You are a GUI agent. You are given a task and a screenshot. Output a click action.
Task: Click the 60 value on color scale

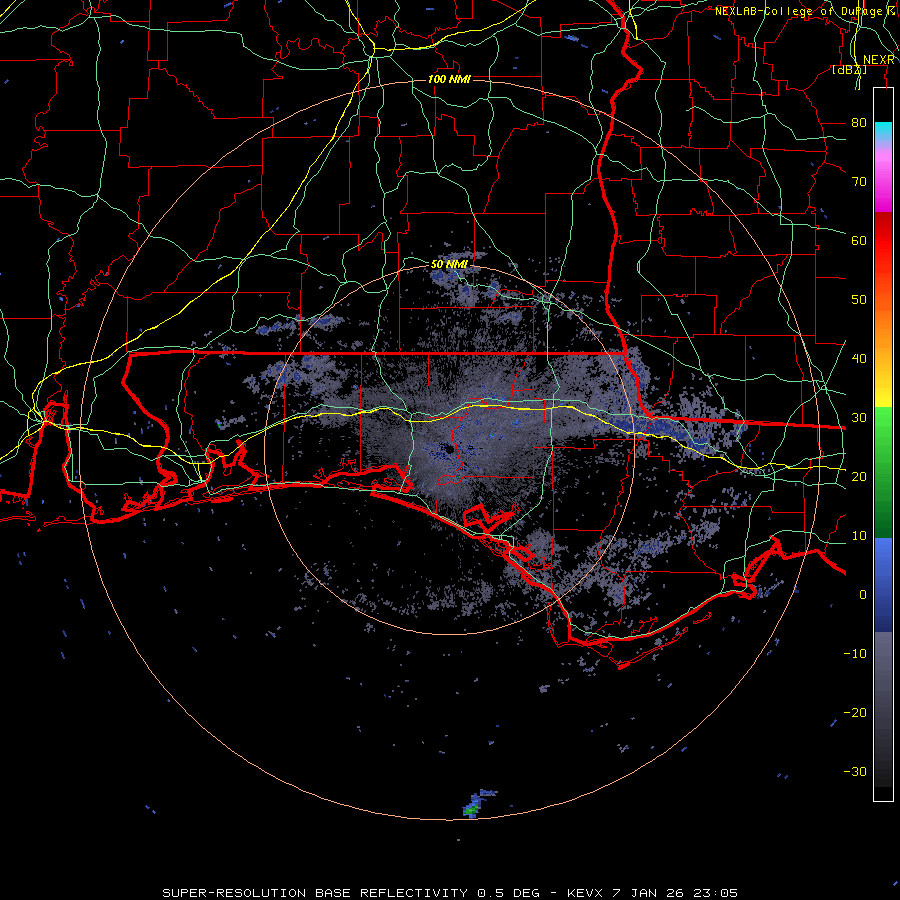pyautogui.click(x=859, y=241)
